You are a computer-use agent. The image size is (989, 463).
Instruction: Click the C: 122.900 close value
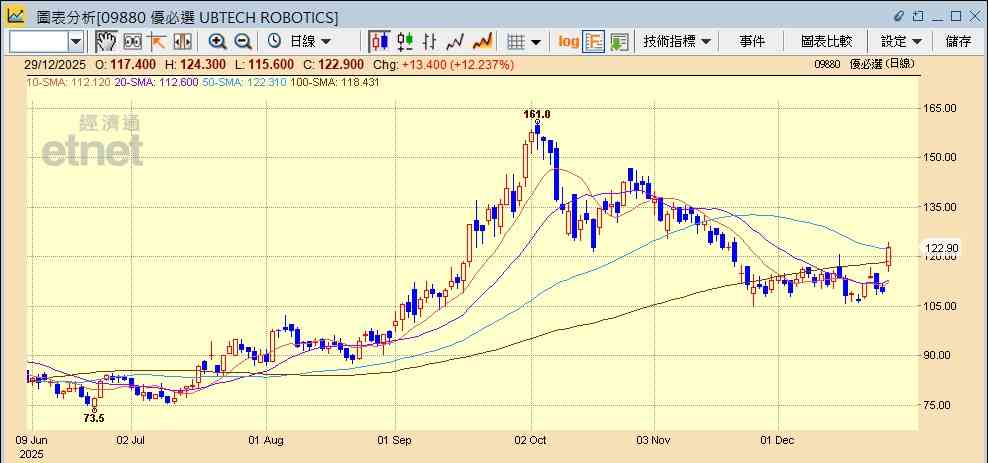[334, 64]
